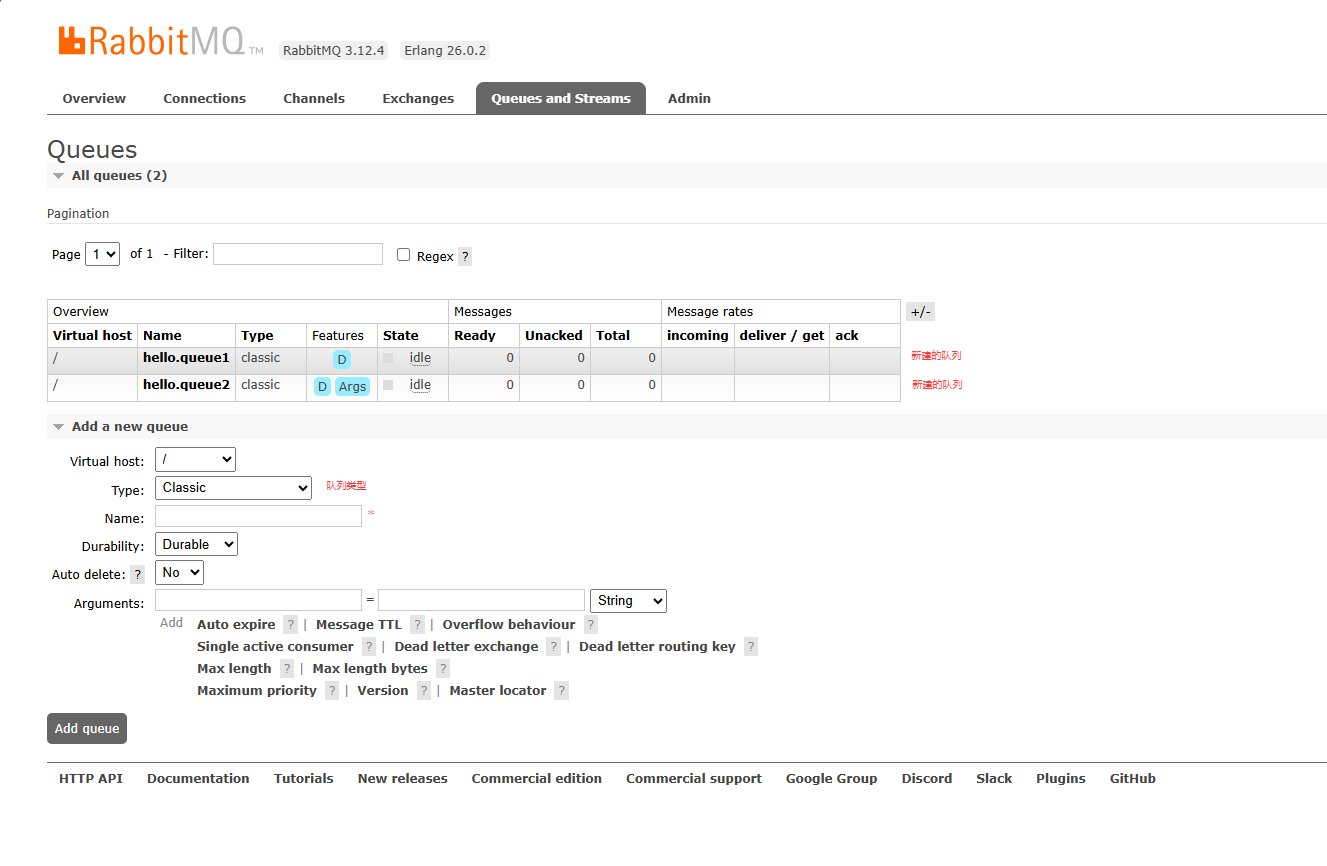The image size is (1327, 866).
Task: Click the D feature badge of hello.queue2
Action: (x=322, y=387)
